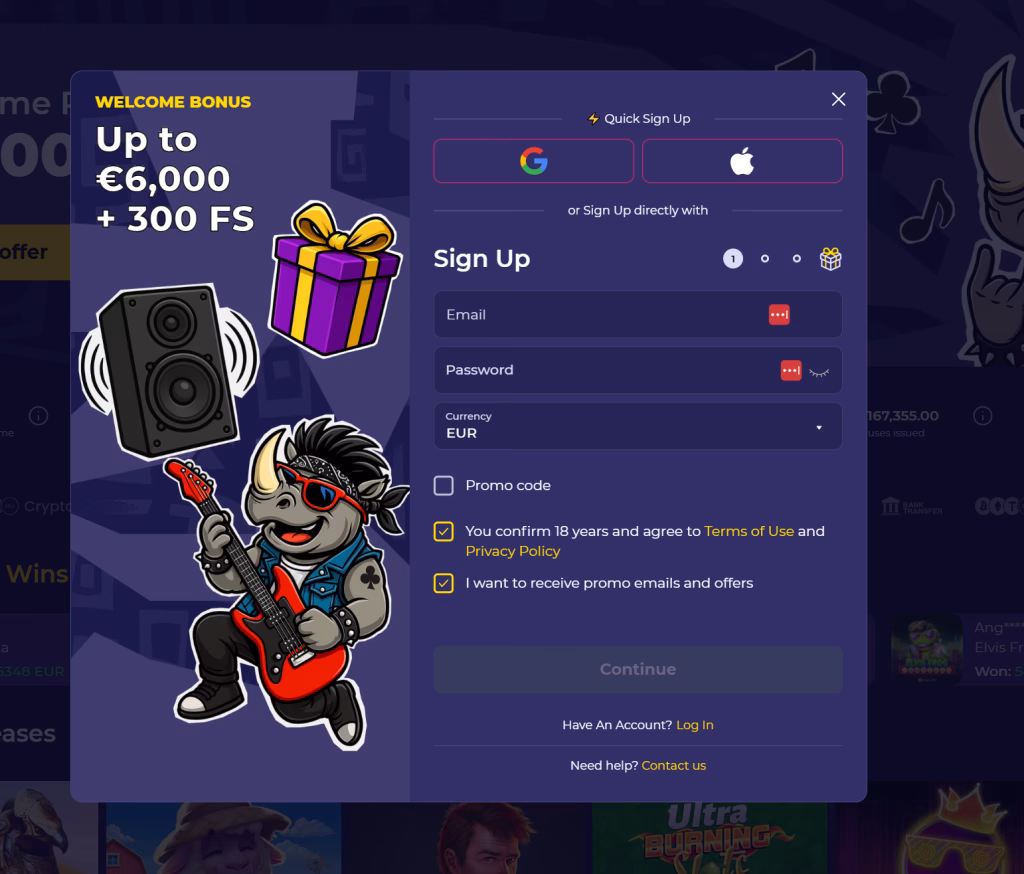This screenshot has width=1024, height=874.
Task: Click the red password manager icon in the Email field
Action: tap(778, 315)
